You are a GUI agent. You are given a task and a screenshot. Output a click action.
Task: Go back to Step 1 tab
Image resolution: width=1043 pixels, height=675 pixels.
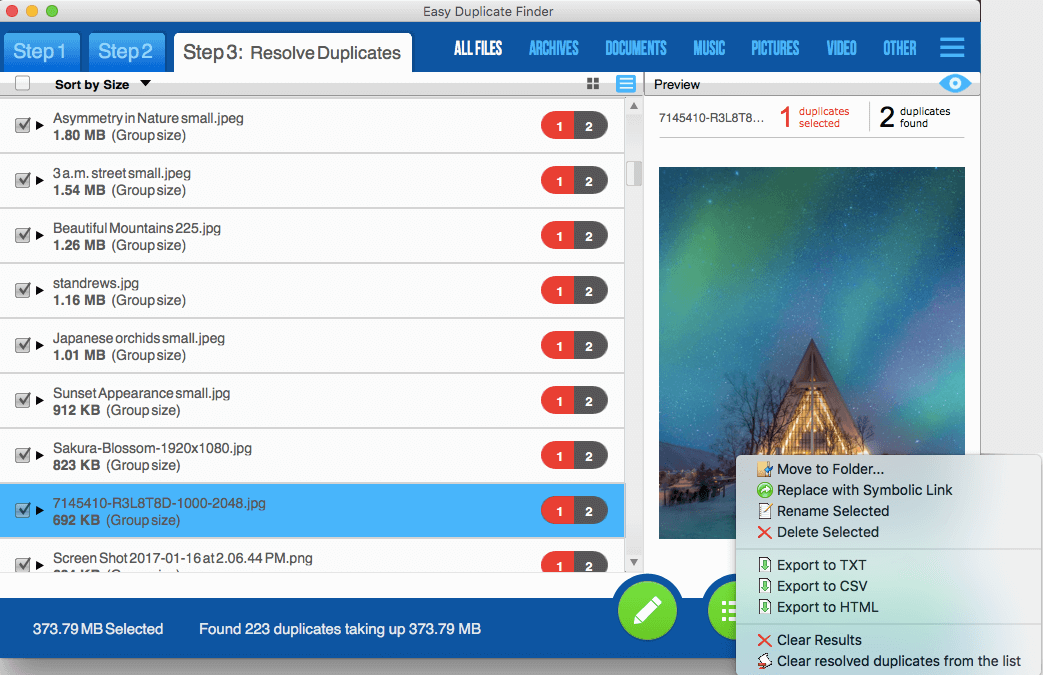[x=41, y=52]
